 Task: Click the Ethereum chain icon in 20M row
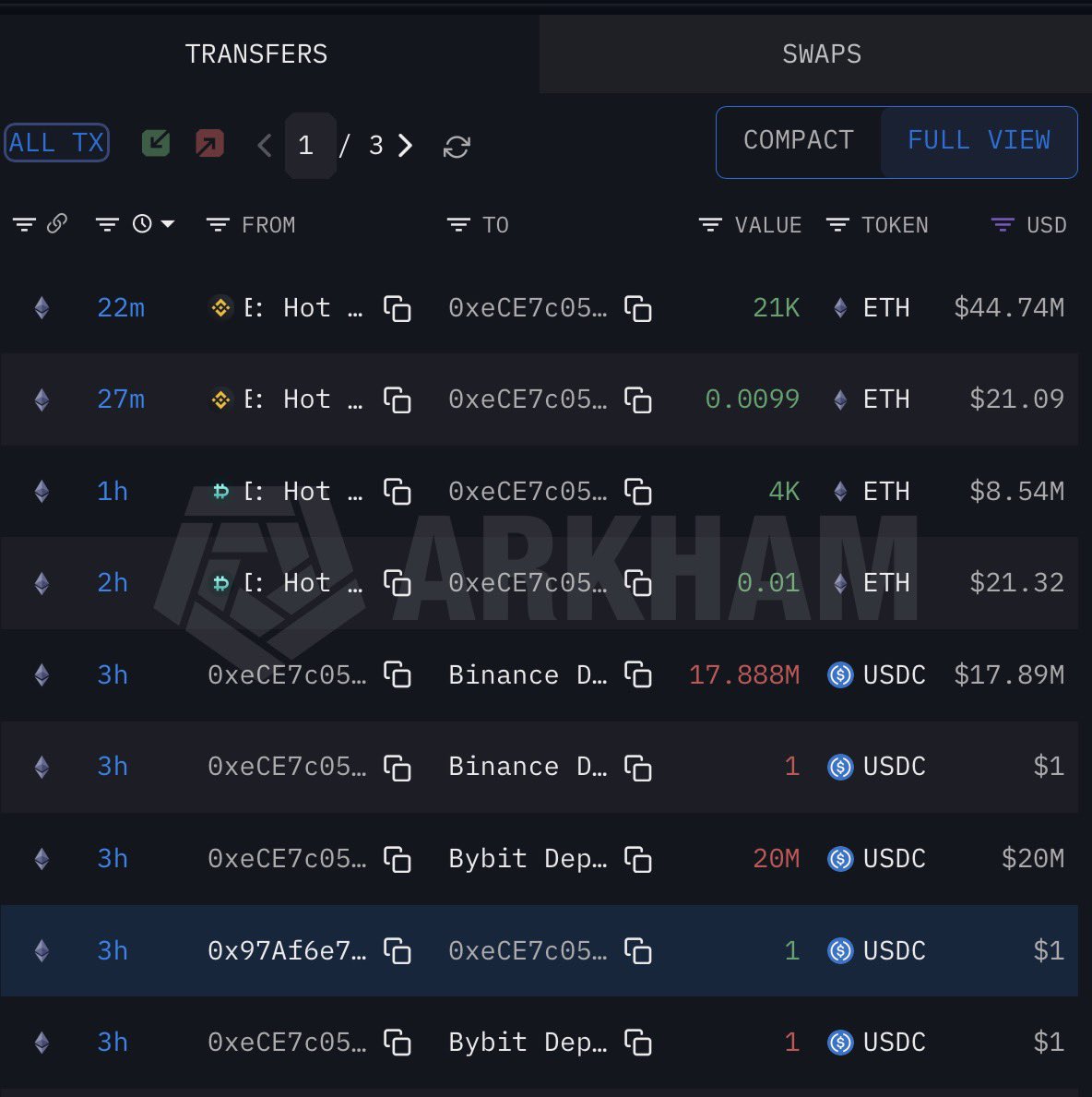coord(42,858)
